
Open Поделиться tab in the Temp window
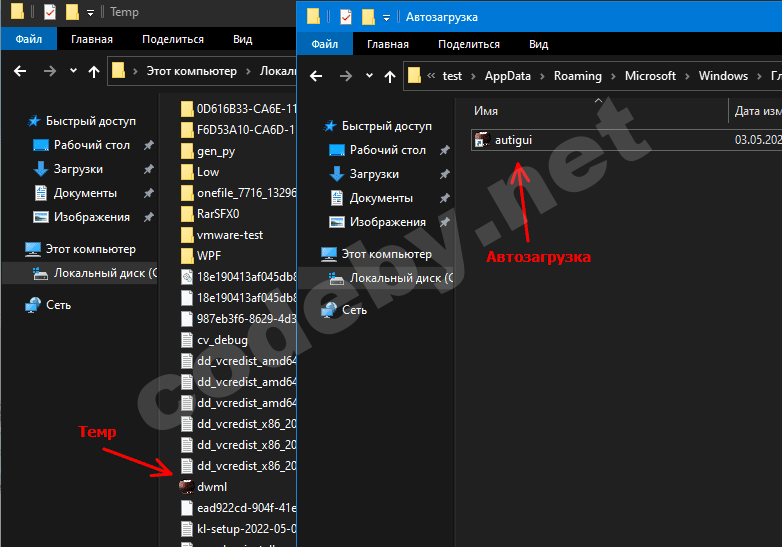tap(173, 39)
